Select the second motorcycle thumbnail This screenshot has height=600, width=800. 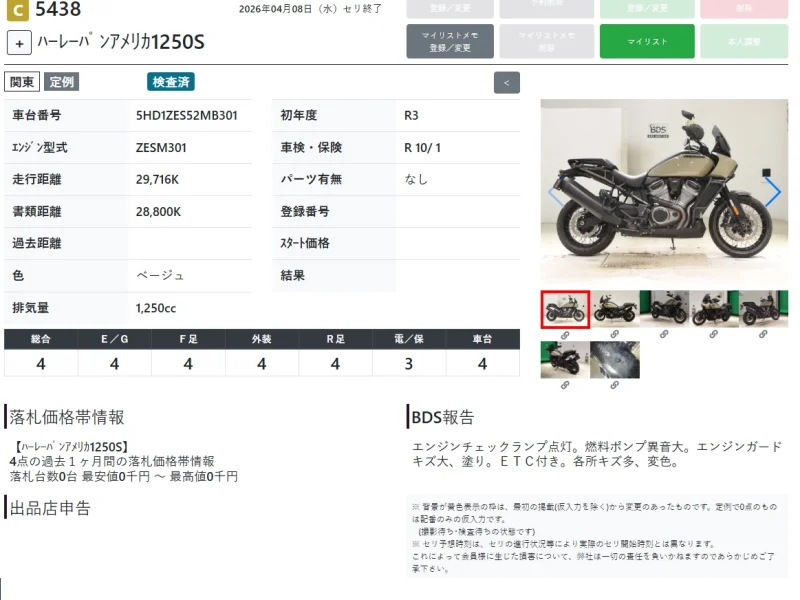(x=615, y=309)
